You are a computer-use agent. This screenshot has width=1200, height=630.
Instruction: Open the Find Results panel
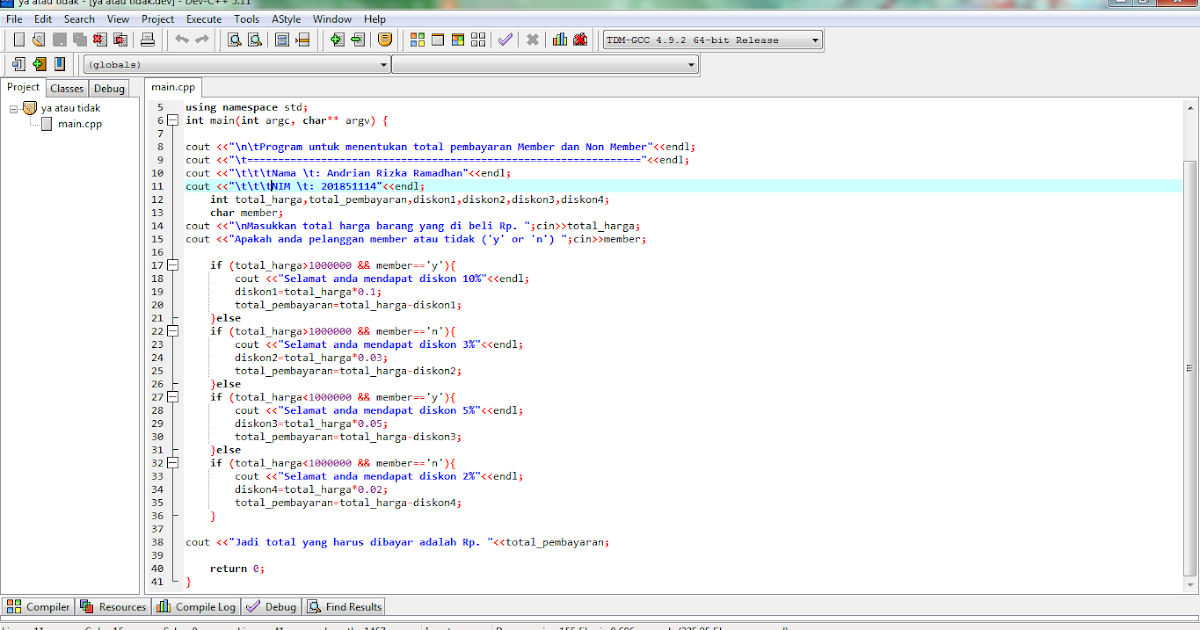coord(344,606)
